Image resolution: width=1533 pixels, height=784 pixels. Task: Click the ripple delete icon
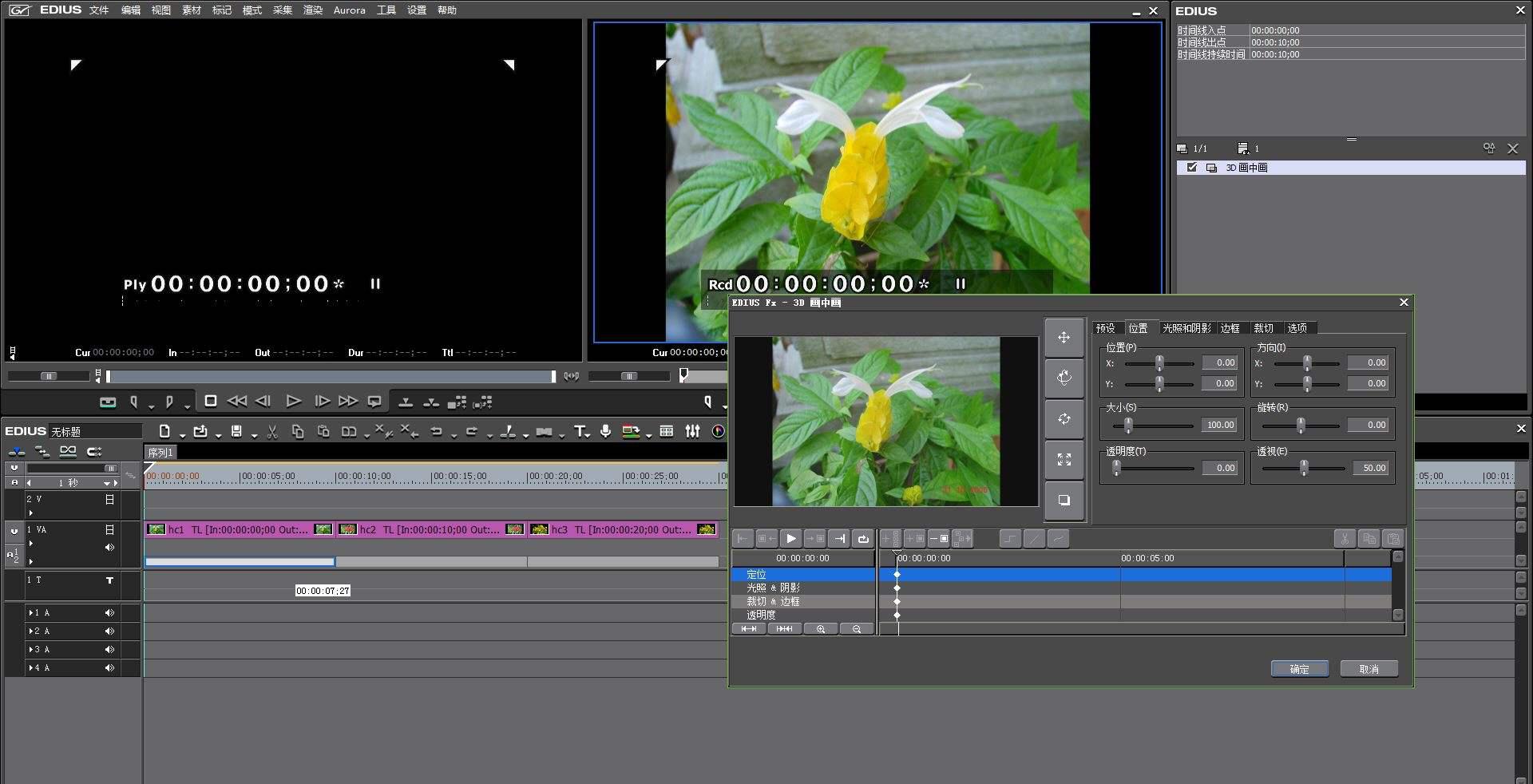click(x=408, y=431)
